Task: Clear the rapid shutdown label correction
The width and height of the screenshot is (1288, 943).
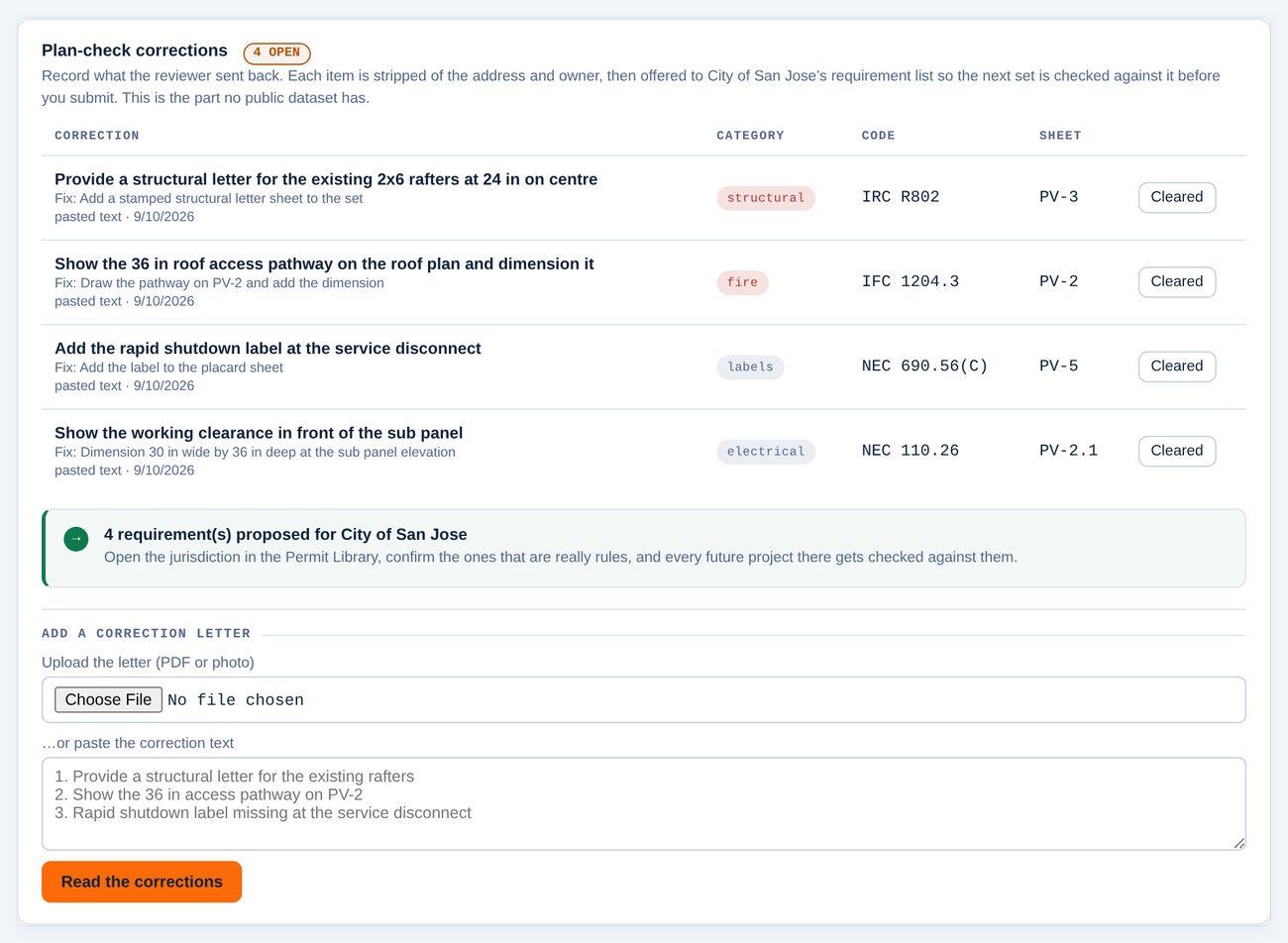Action: tap(1177, 367)
